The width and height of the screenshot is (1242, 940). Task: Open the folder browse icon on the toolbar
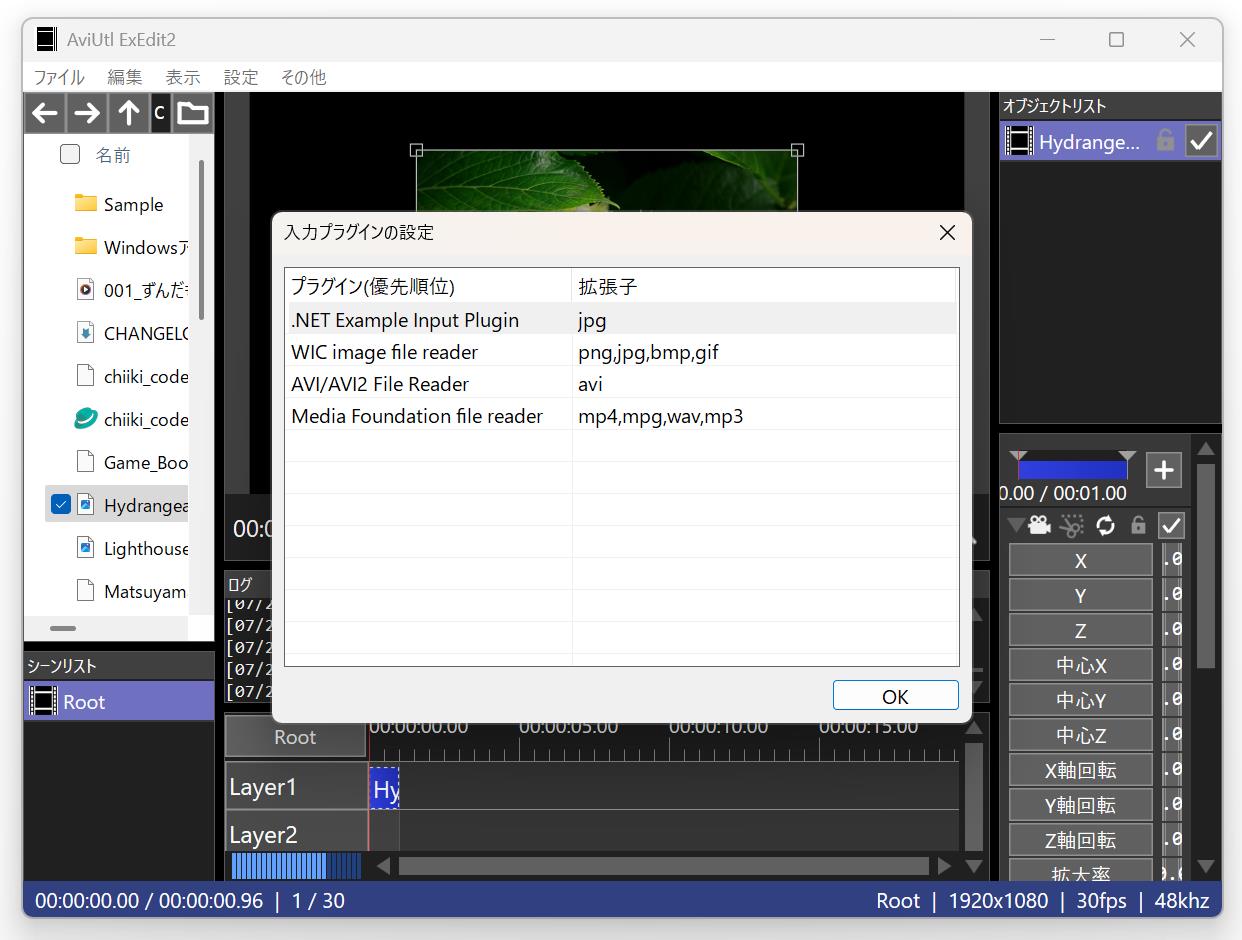click(x=190, y=113)
